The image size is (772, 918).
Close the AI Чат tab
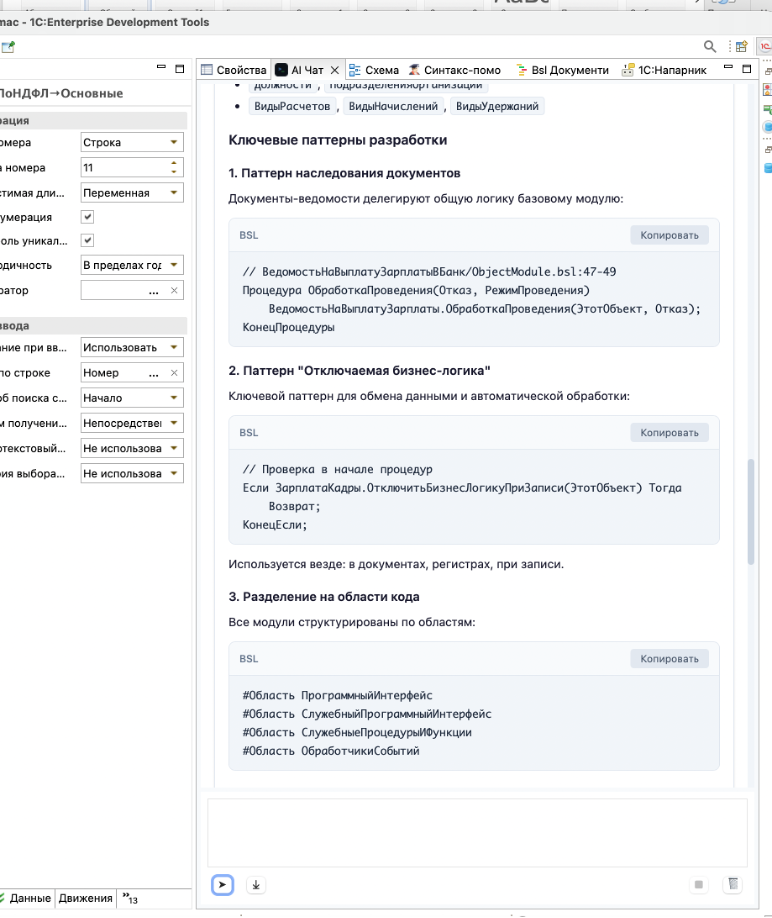click(334, 70)
